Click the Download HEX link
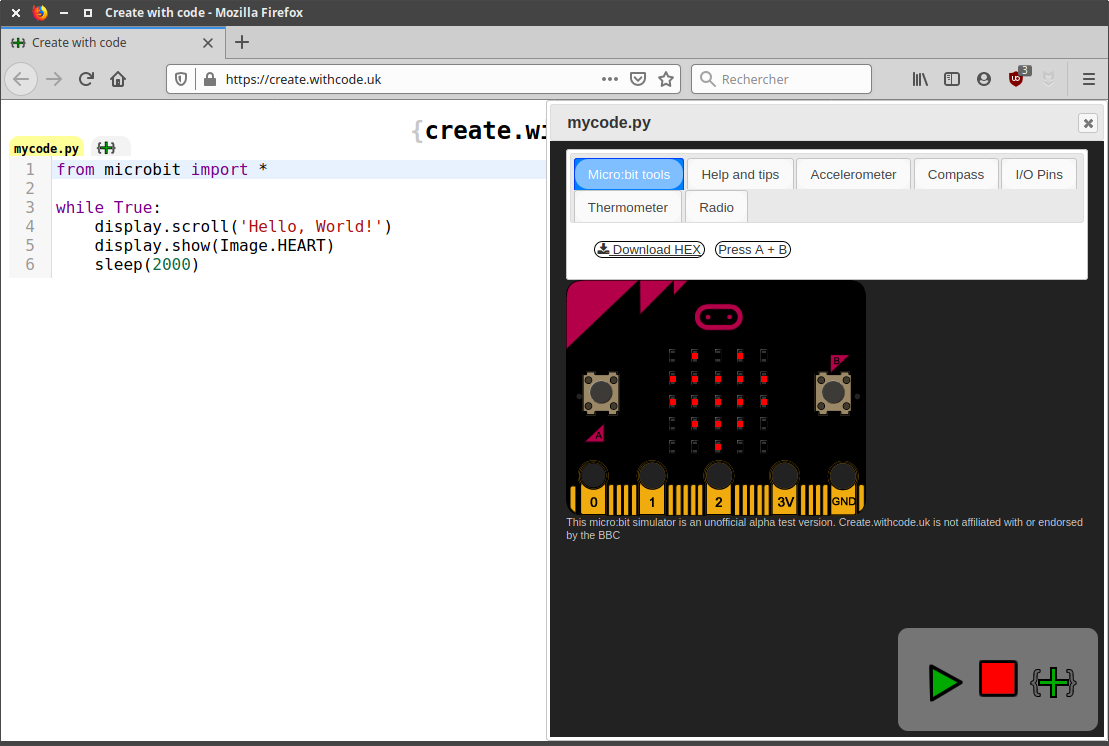Image resolution: width=1109 pixels, height=746 pixels. point(649,250)
